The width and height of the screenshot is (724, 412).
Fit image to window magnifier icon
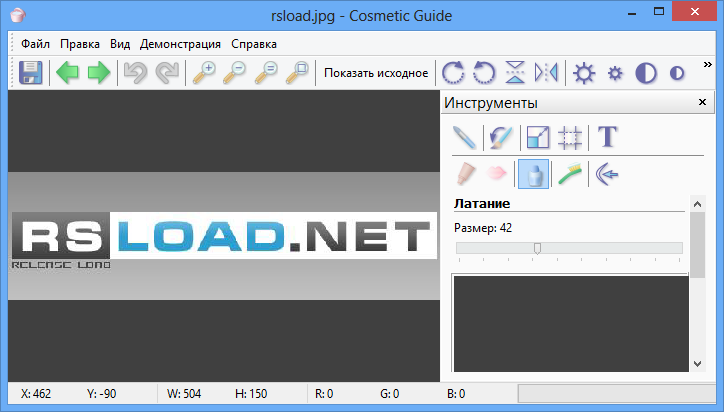tap(297, 73)
